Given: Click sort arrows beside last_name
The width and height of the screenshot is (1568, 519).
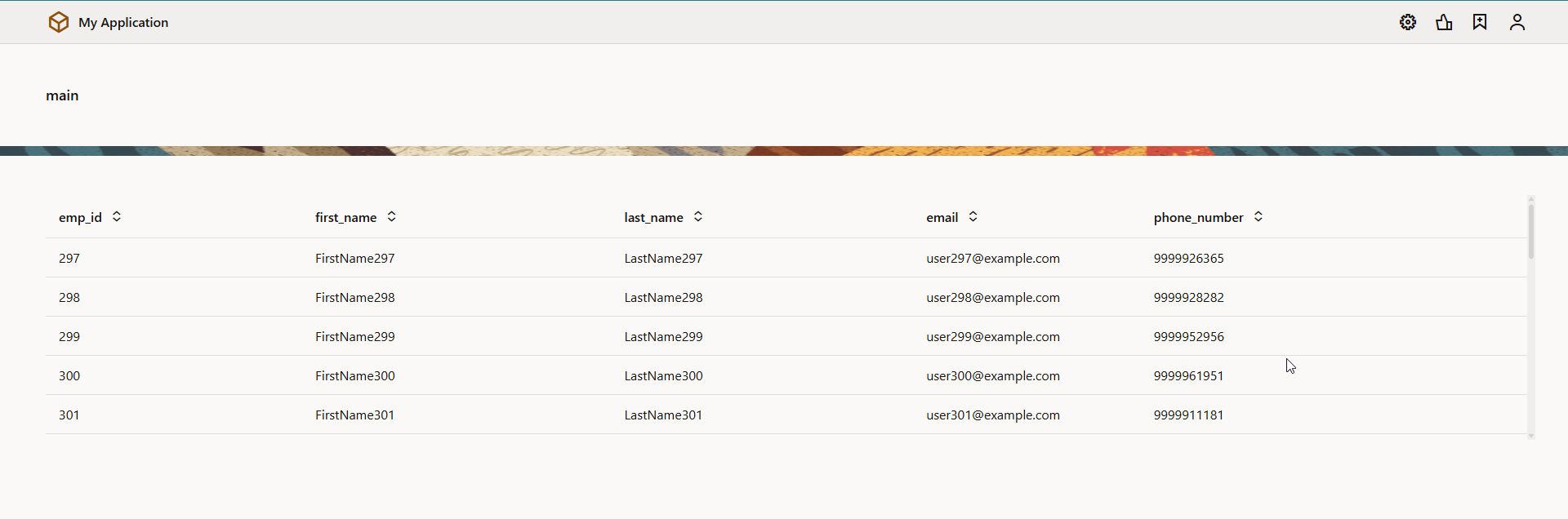Looking at the screenshot, I should pos(698,216).
